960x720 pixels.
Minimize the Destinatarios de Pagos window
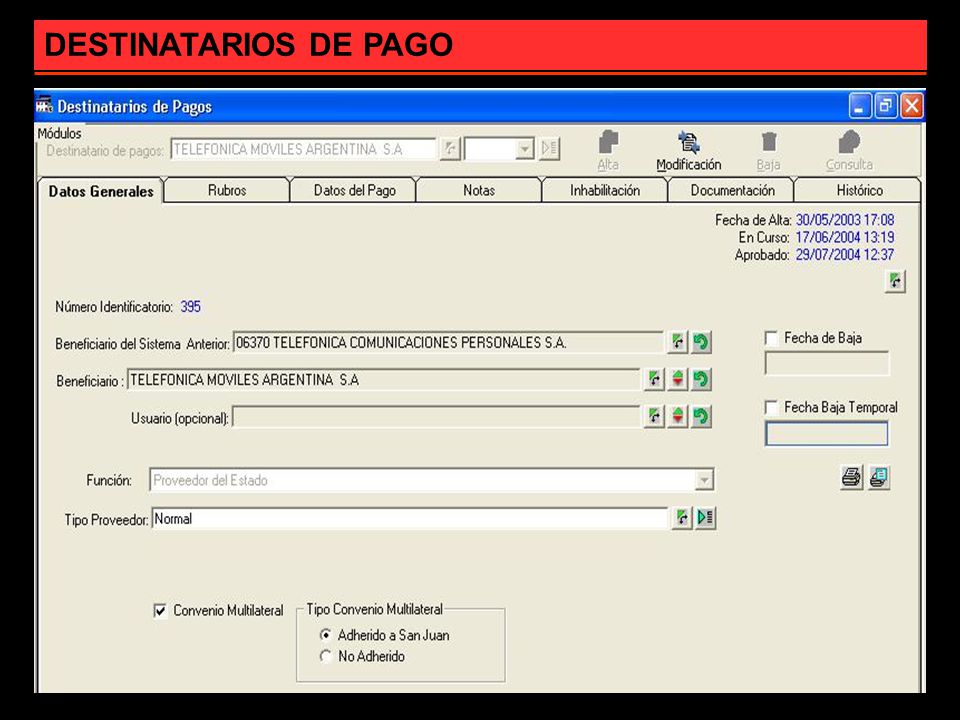click(860, 106)
